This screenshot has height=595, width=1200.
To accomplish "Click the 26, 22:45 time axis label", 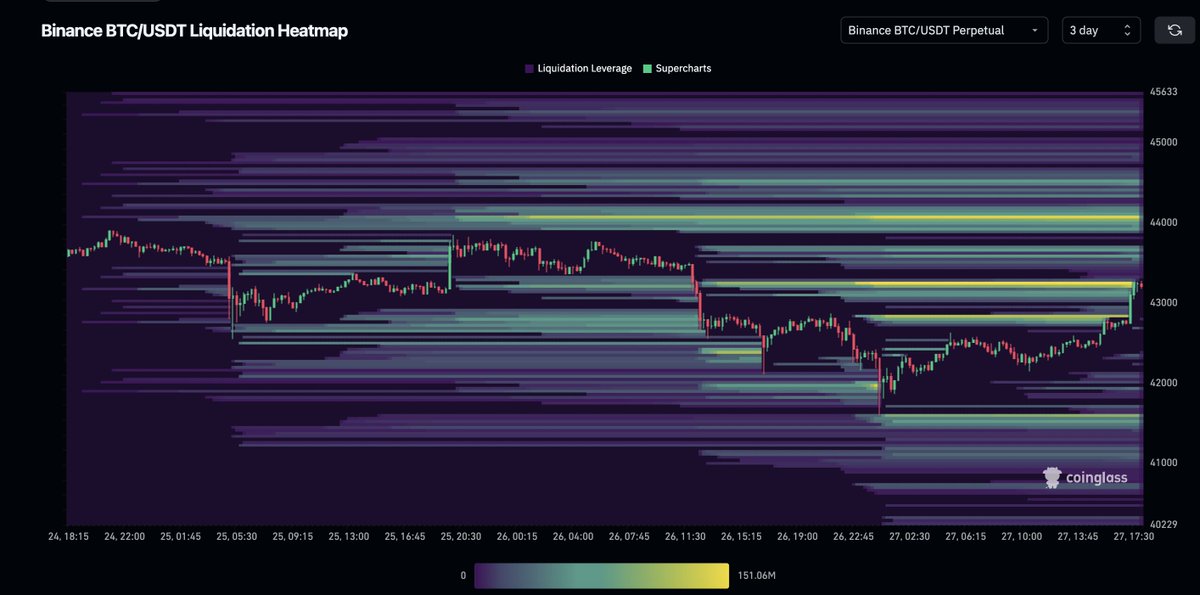I will click(x=854, y=536).
